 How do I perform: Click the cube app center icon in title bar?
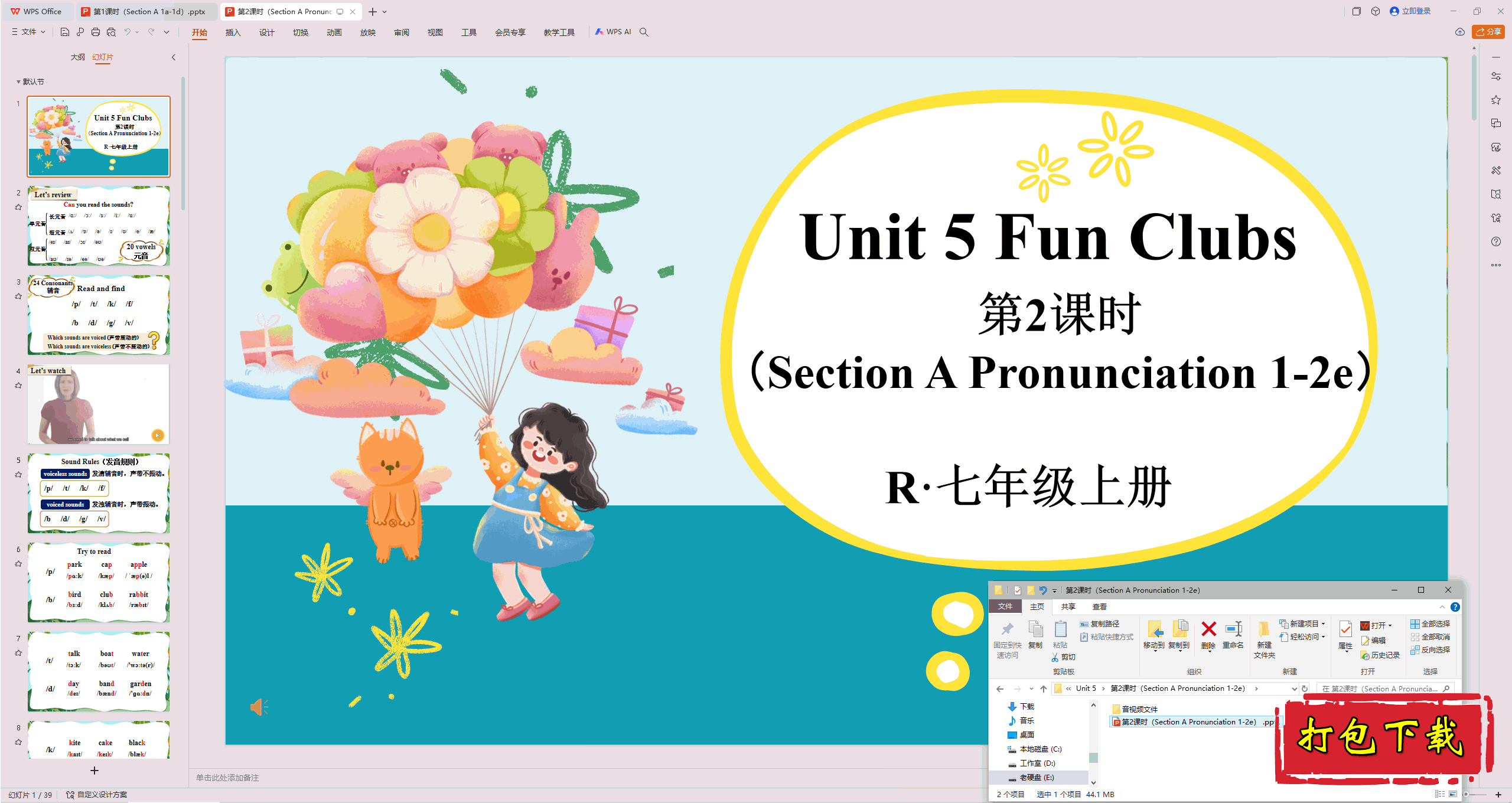(x=1376, y=11)
